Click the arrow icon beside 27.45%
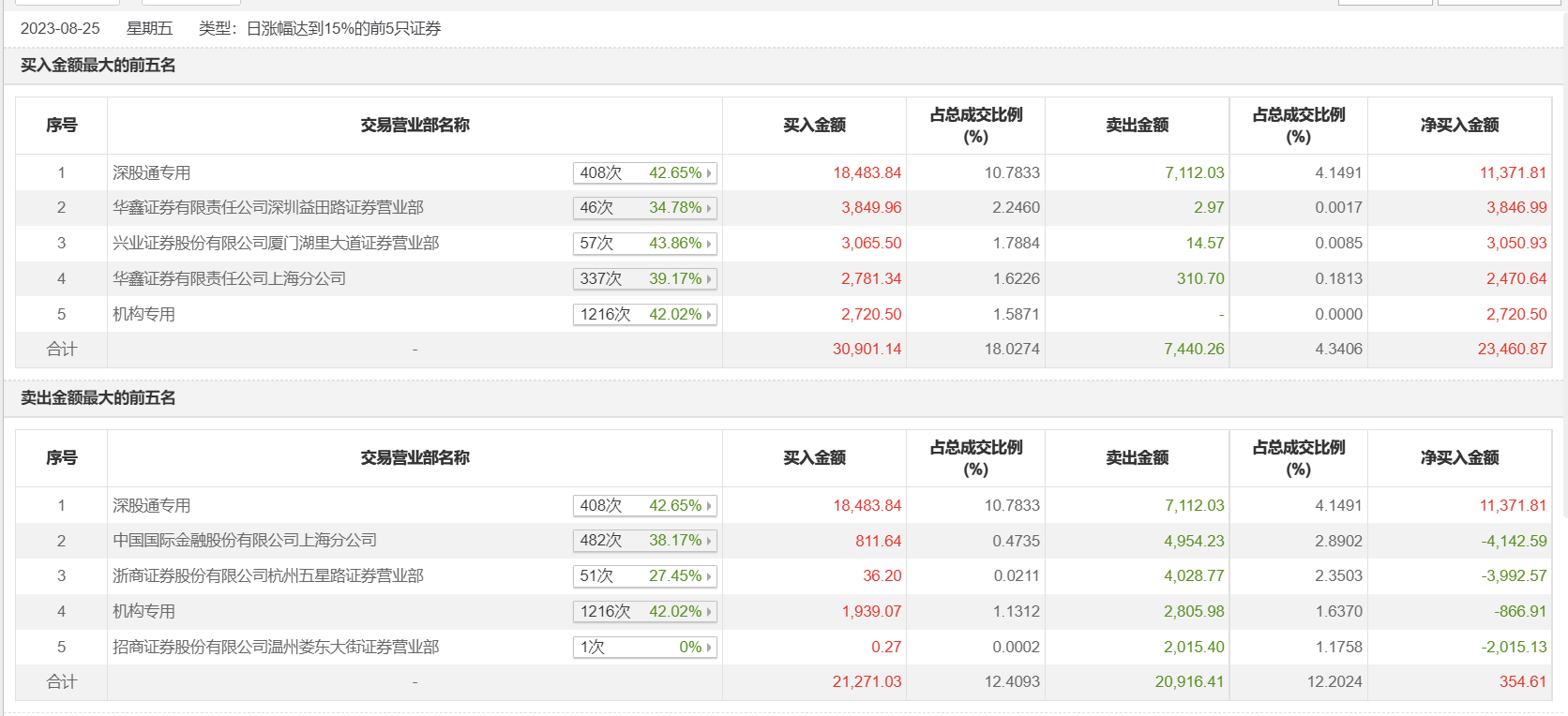This screenshot has width=1568, height=716. click(x=709, y=576)
